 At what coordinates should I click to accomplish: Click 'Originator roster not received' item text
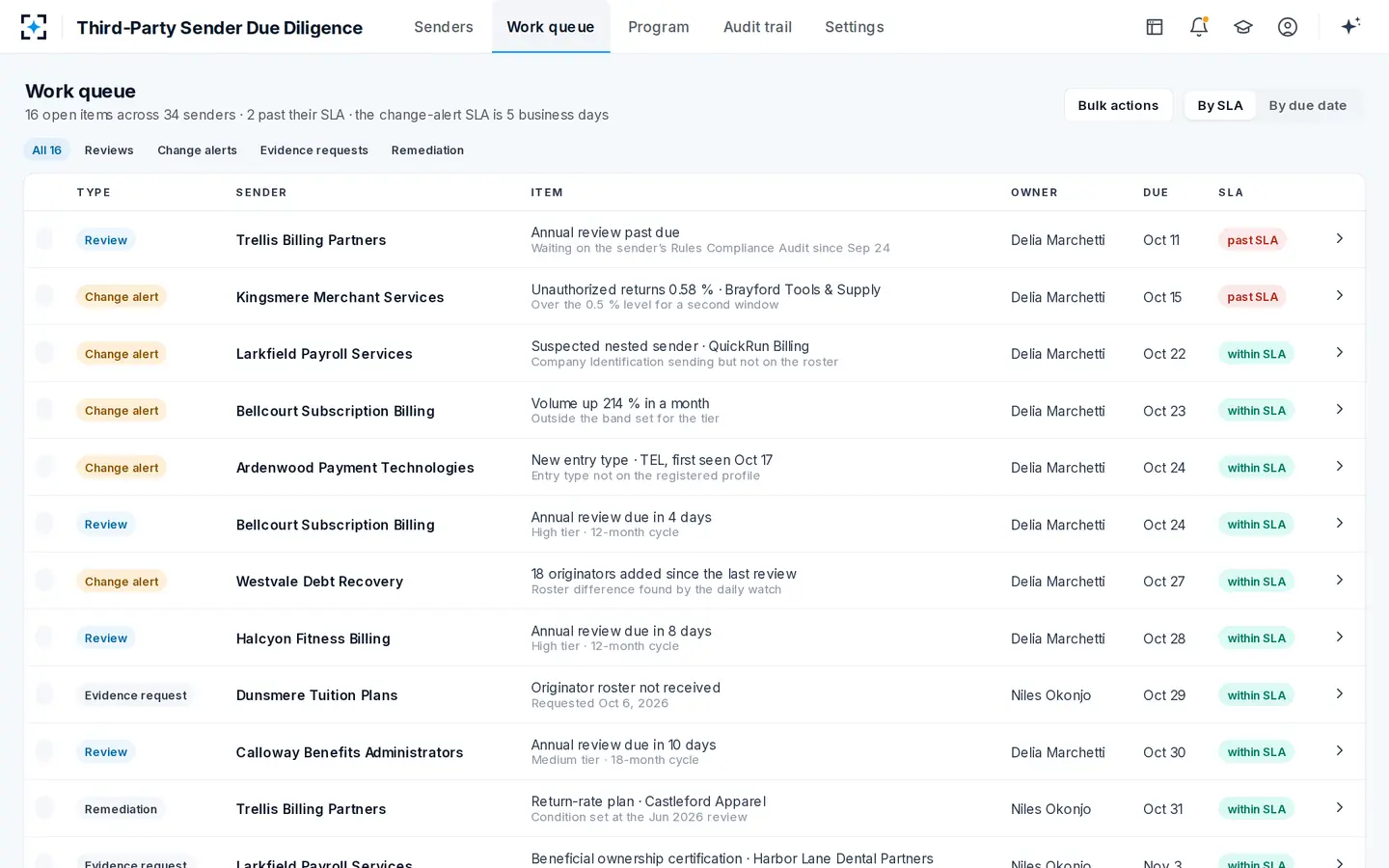point(626,688)
